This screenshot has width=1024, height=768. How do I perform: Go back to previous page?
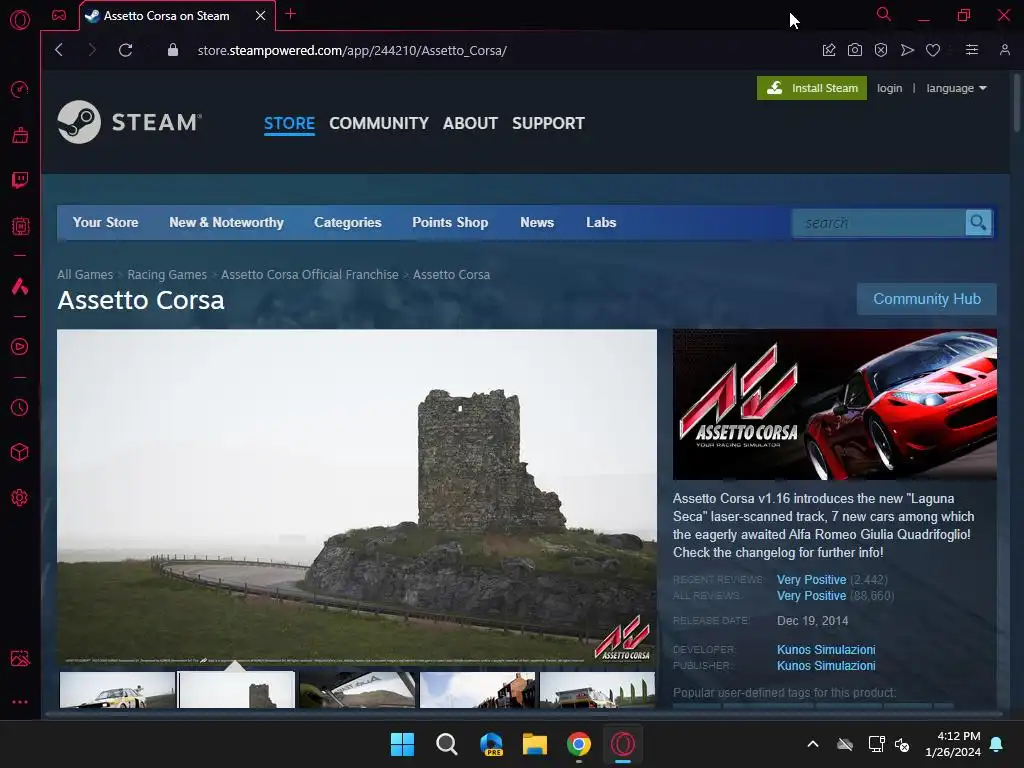59,50
